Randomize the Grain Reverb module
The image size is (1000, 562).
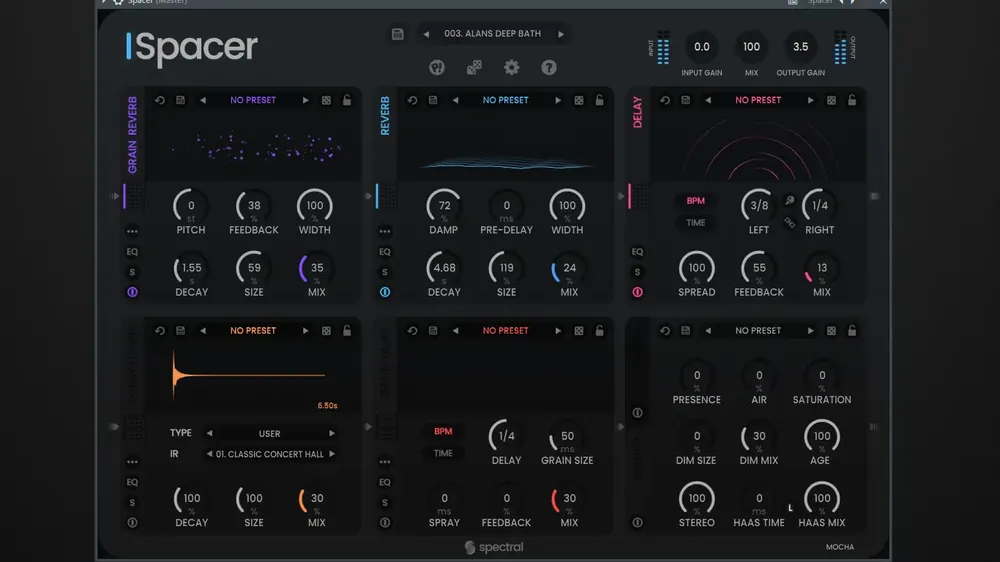(326, 100)
